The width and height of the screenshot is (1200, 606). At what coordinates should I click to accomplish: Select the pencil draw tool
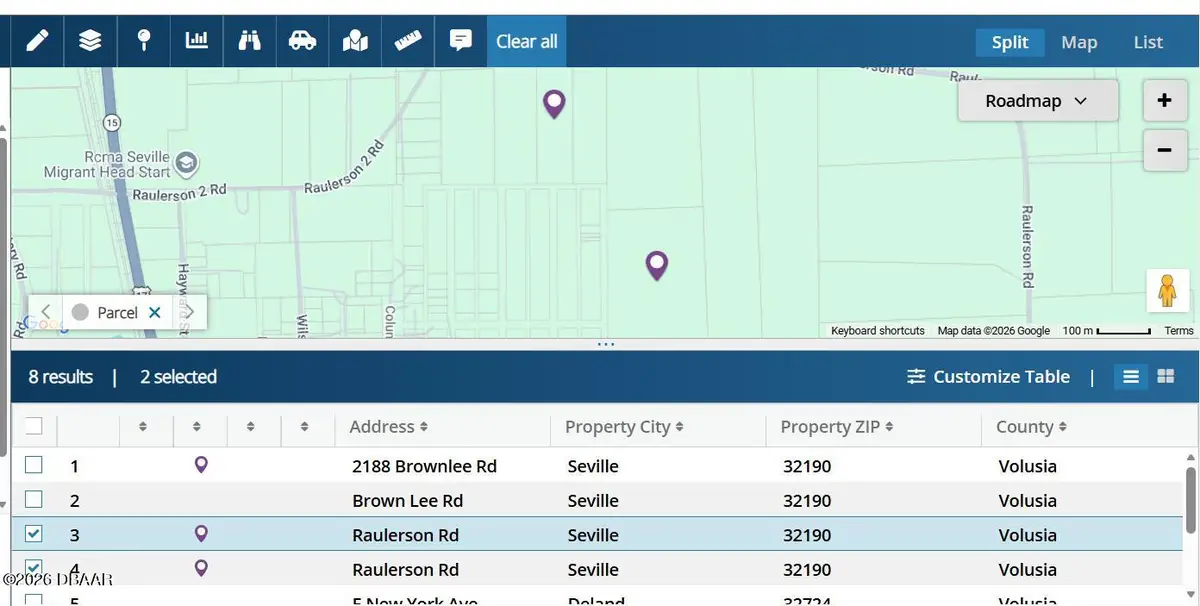click(x=37, y=41)
